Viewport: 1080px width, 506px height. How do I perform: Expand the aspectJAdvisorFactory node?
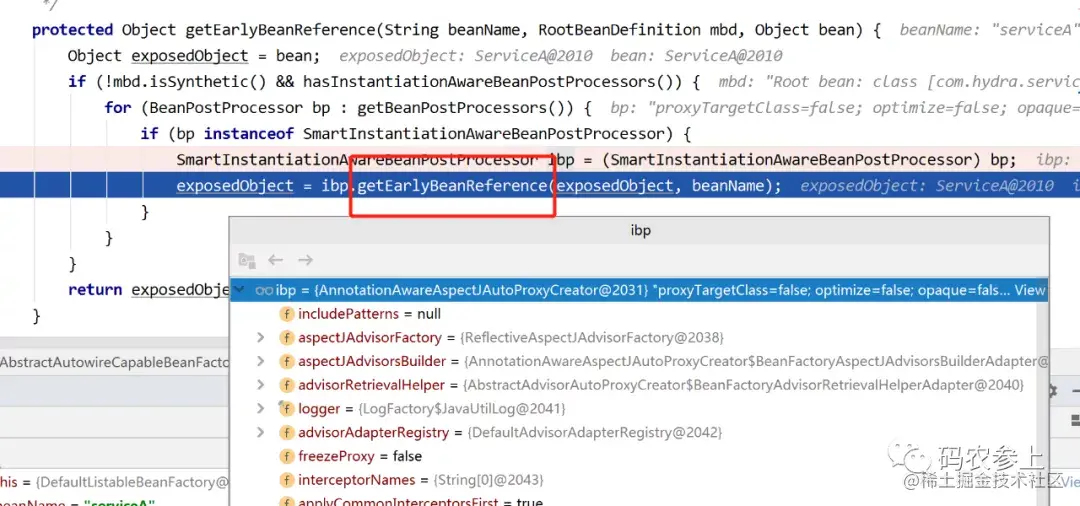click(260, 337)
